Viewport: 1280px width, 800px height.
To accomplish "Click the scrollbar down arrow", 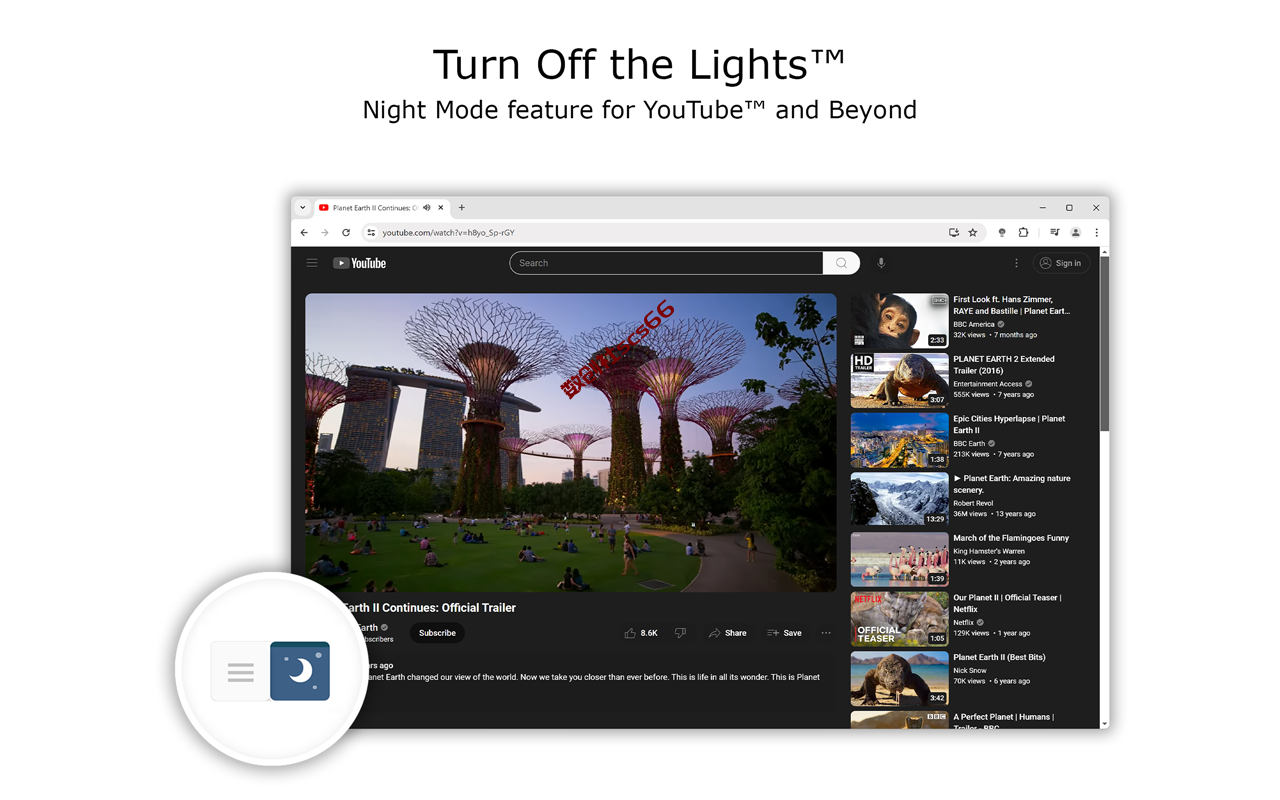I will tap(1104, 723).
